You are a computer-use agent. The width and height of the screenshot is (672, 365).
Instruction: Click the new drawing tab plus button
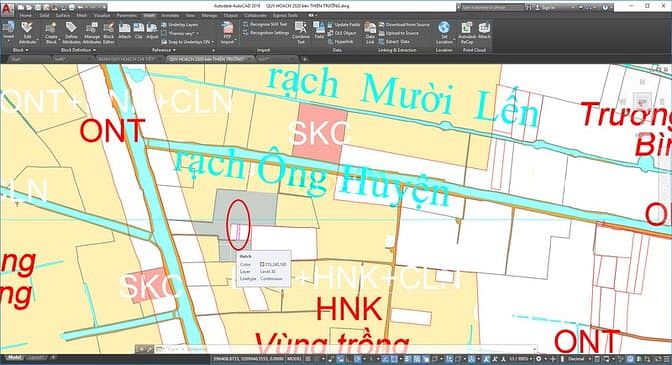click(x=305, y=59)
